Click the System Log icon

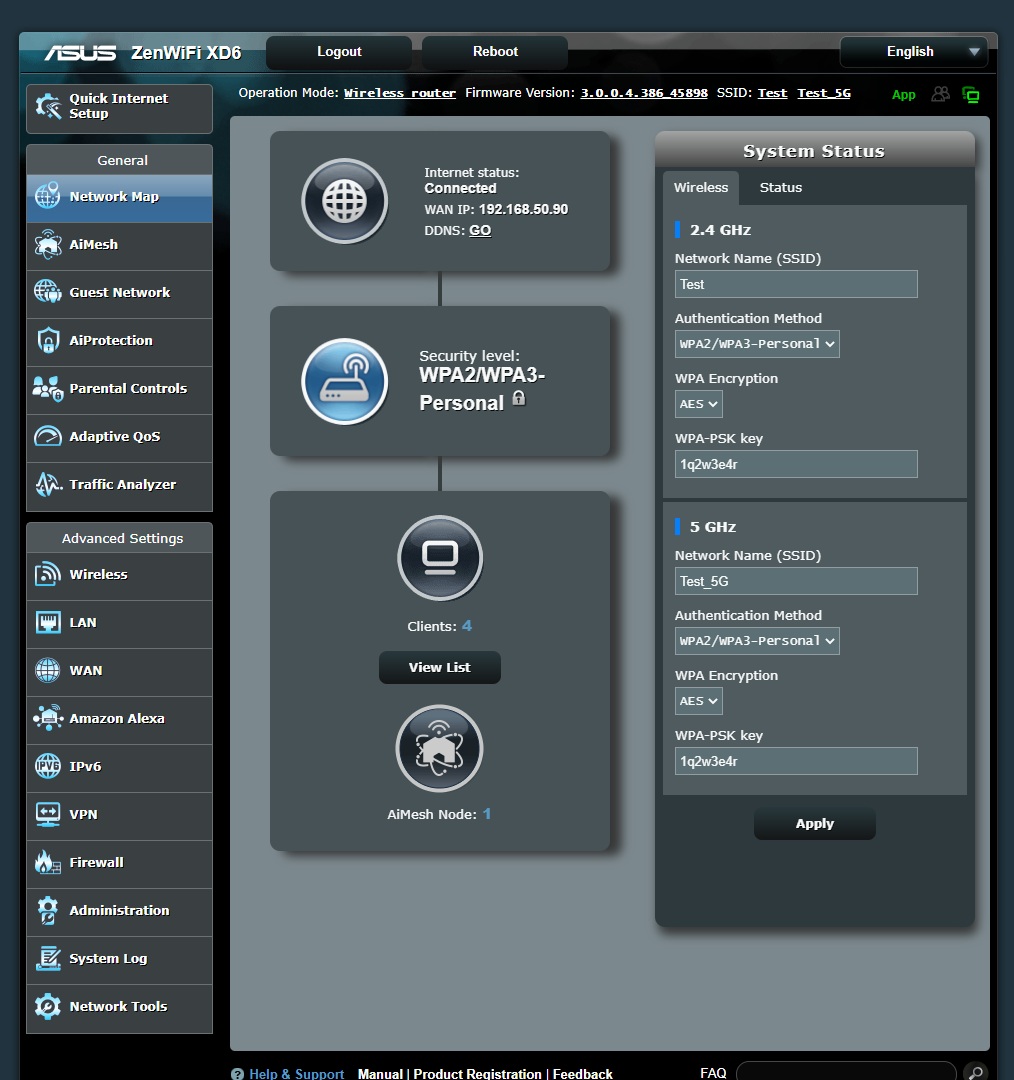point(48,958)
